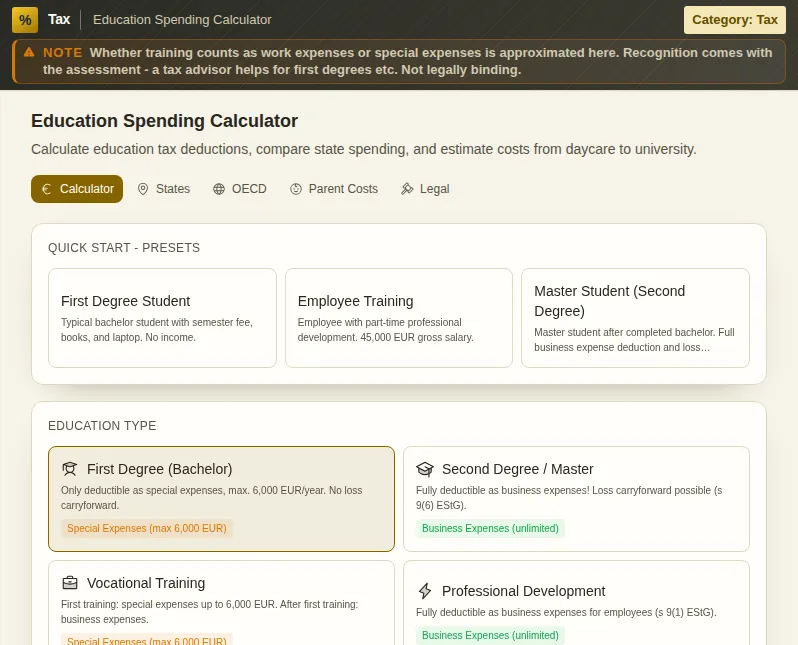Click the map pin icon beside States

pos(143,189)
